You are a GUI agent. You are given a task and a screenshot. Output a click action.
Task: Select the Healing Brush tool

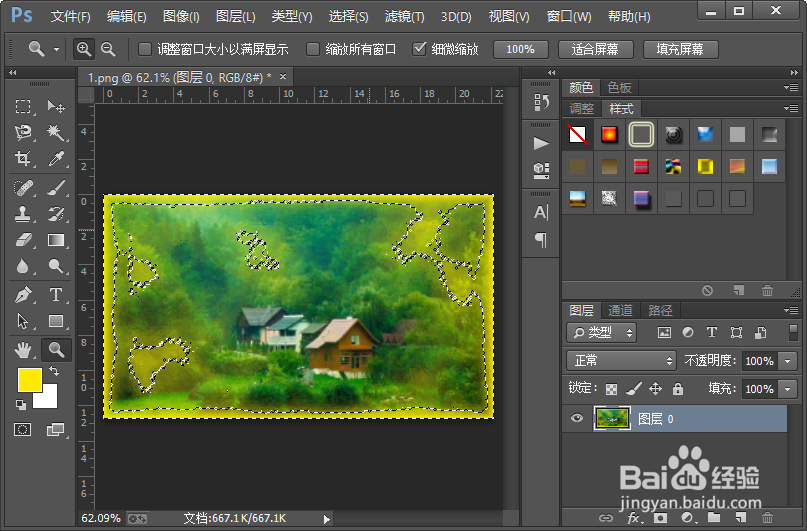click(23, 188)
